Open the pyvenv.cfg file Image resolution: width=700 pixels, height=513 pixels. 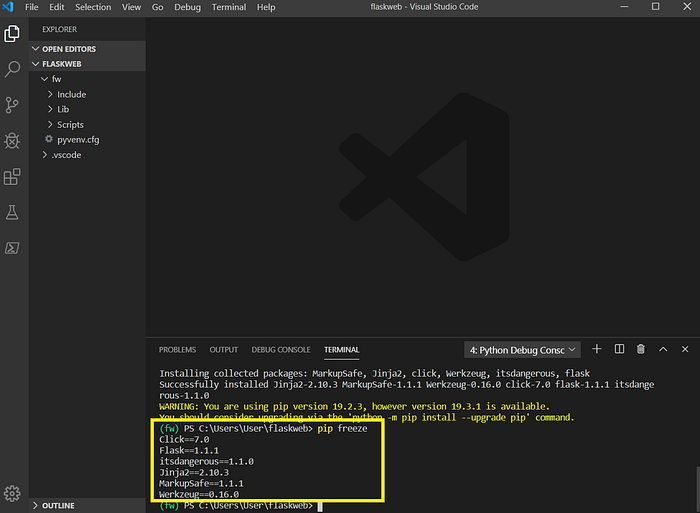click(78, 140)
